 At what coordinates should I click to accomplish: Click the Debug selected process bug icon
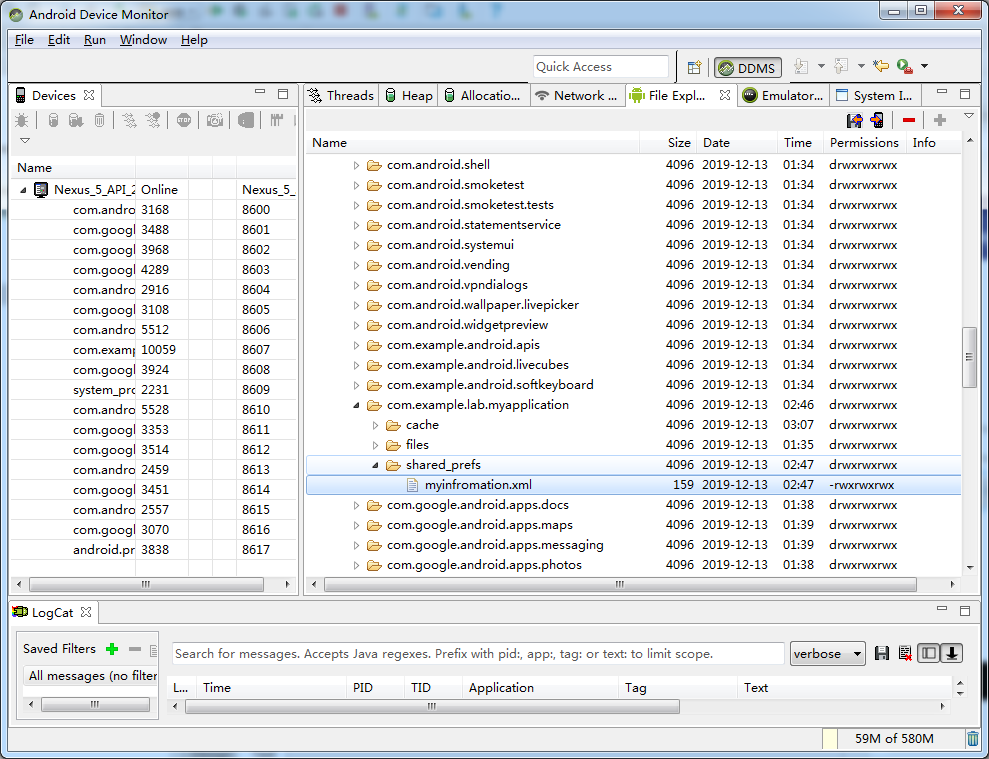click(21, 120)
